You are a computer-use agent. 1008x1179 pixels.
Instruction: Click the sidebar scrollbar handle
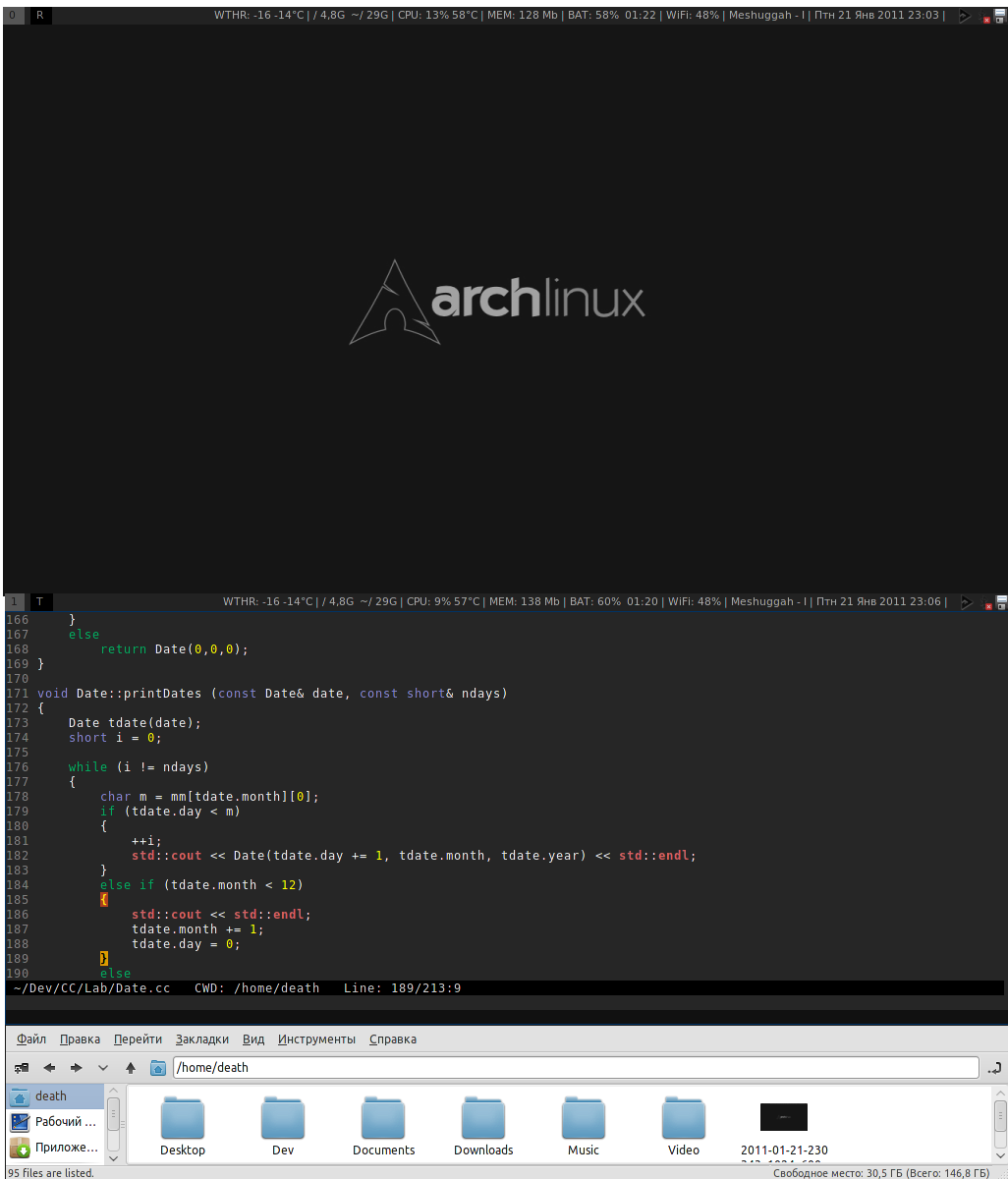[x=114, y=1115]
